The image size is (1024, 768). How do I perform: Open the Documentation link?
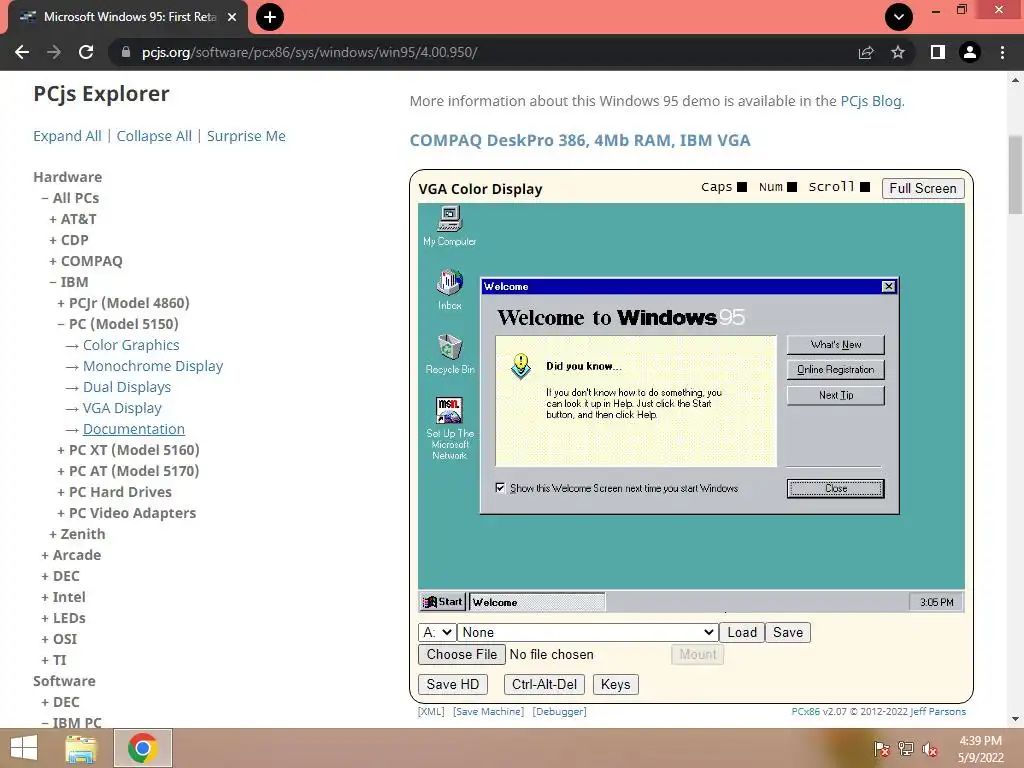point(134,428)
